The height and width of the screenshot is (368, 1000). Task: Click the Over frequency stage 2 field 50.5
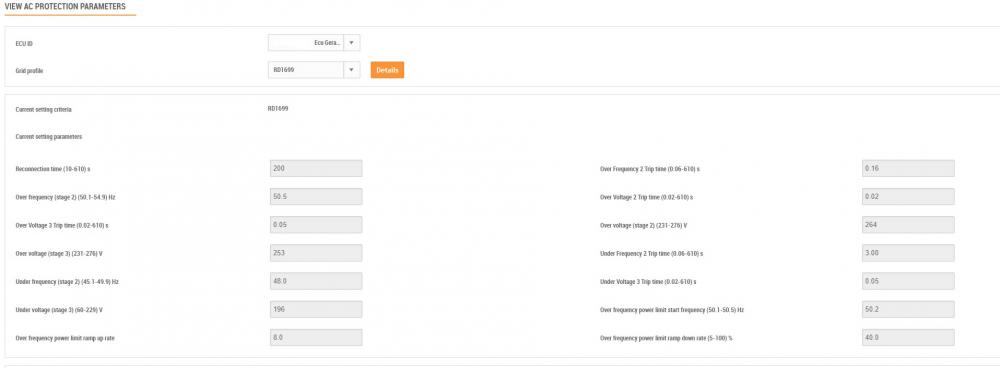[x=316, y=196]
